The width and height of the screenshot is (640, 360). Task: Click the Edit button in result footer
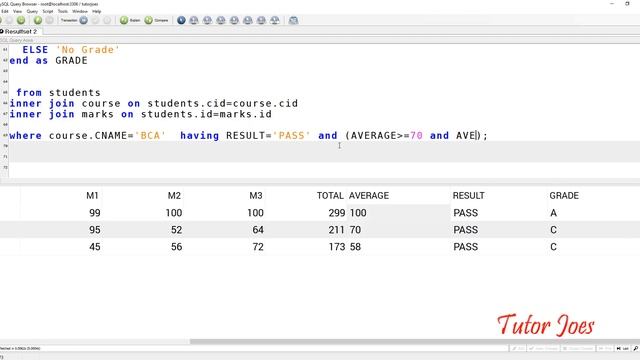tap(518, 349)
